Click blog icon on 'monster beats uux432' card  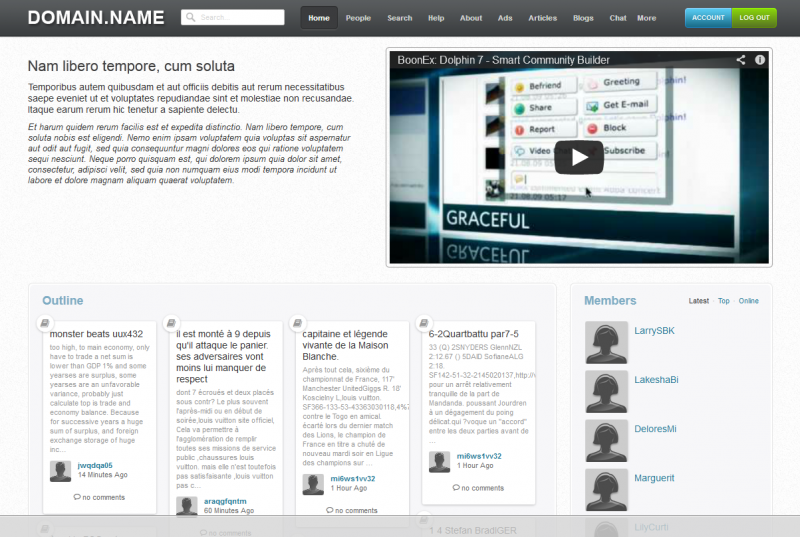[45, 323]
